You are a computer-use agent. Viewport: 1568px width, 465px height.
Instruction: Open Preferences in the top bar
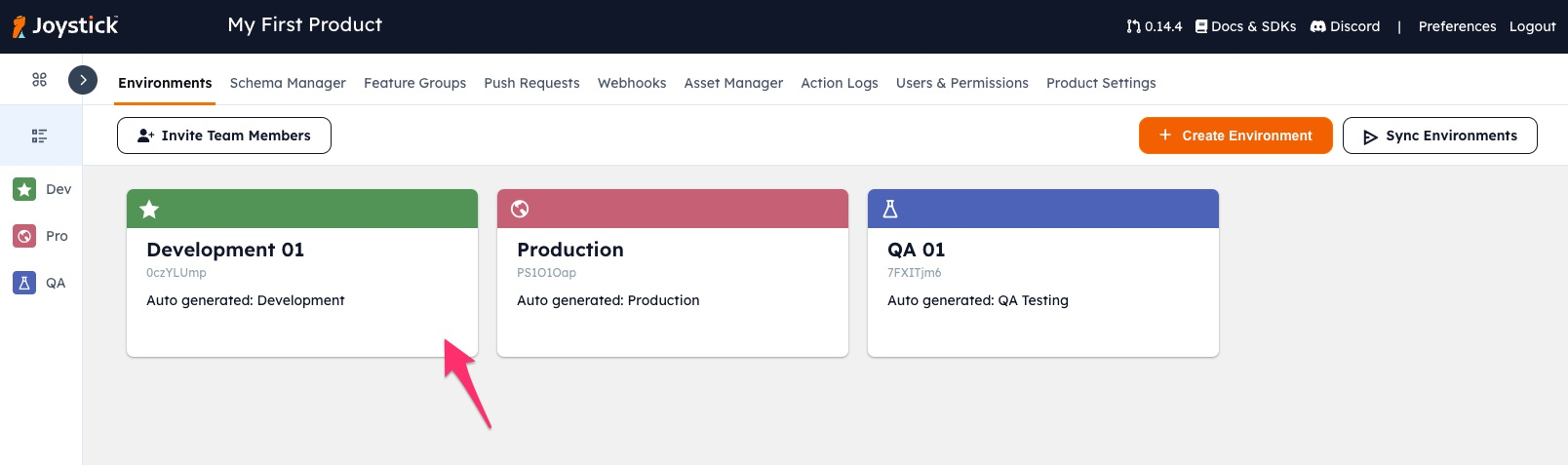click(x=1457, y=26)
